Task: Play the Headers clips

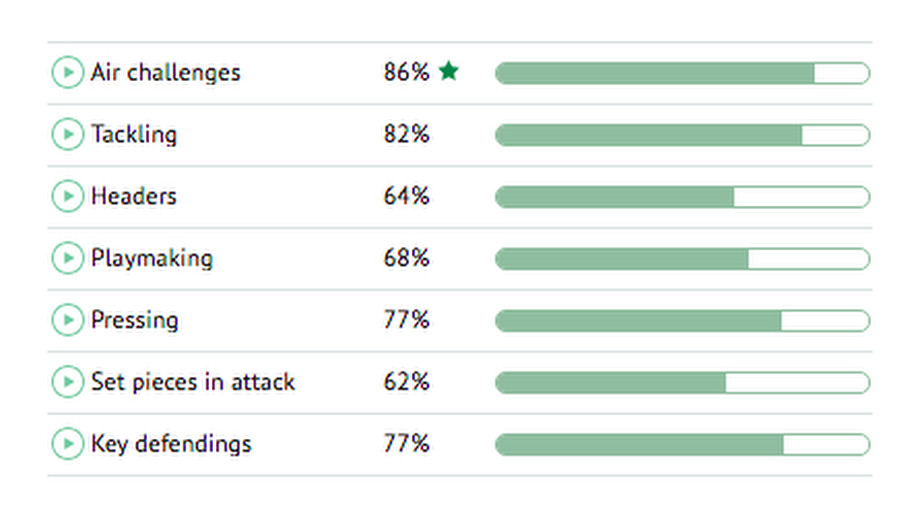Action: point(67,197)
